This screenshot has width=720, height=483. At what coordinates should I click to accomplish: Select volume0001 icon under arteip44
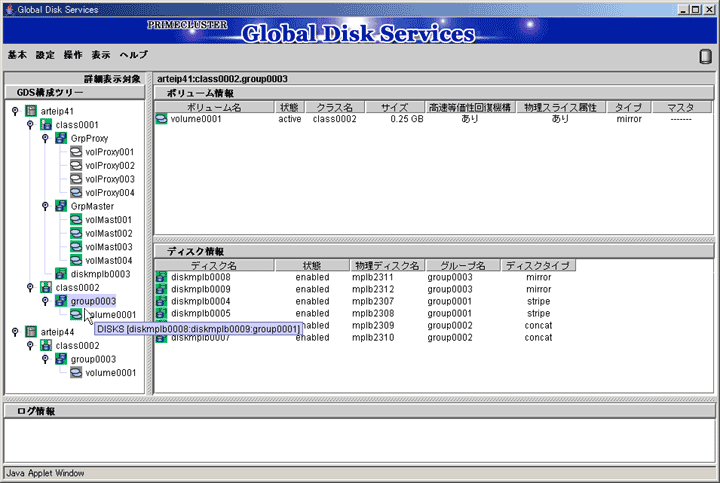[76, 372]
